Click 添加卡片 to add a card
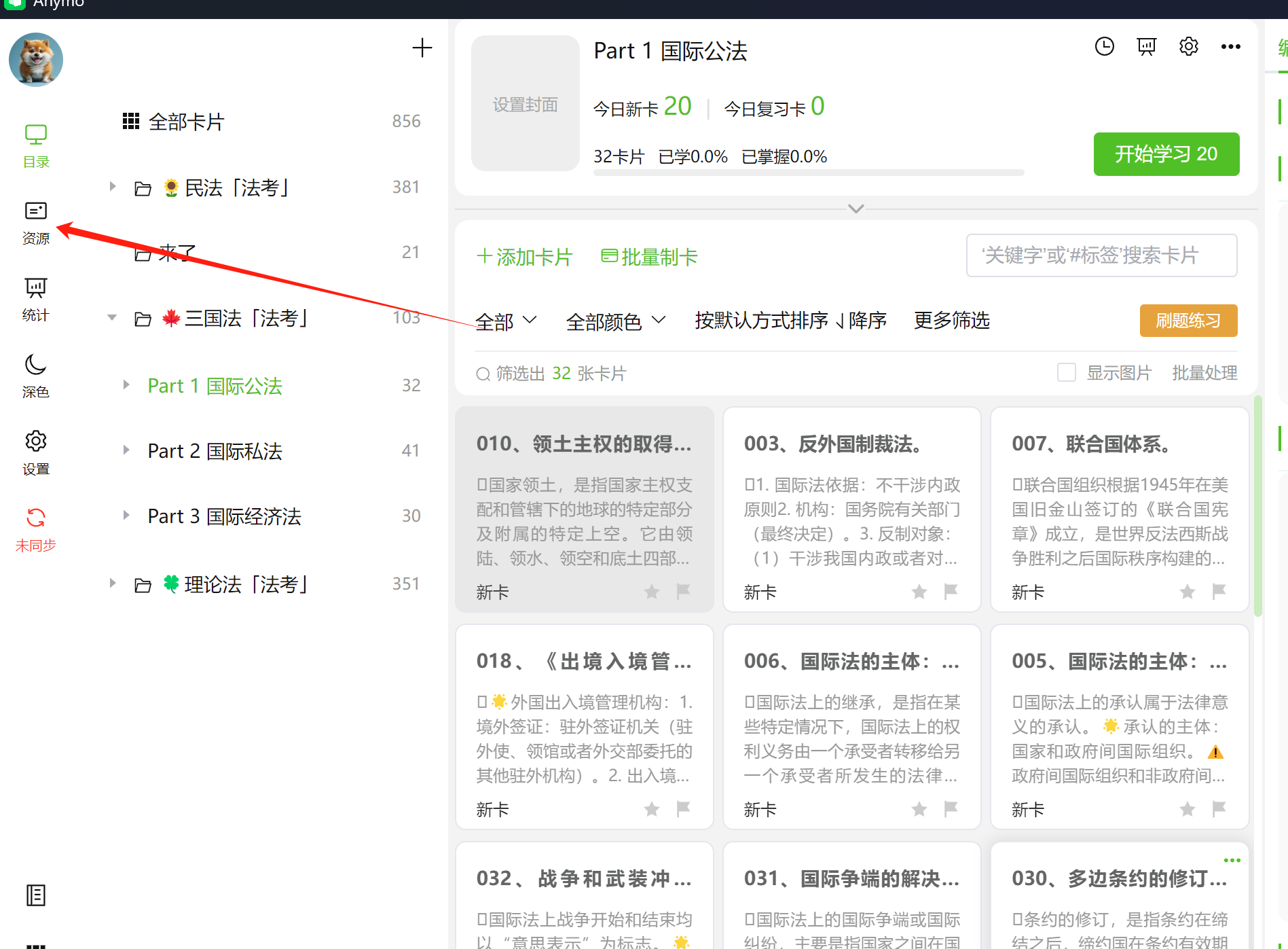Image resolution: width=1288 pixels, height=949 pixels. pyautogui.click(x=525, y=257)
